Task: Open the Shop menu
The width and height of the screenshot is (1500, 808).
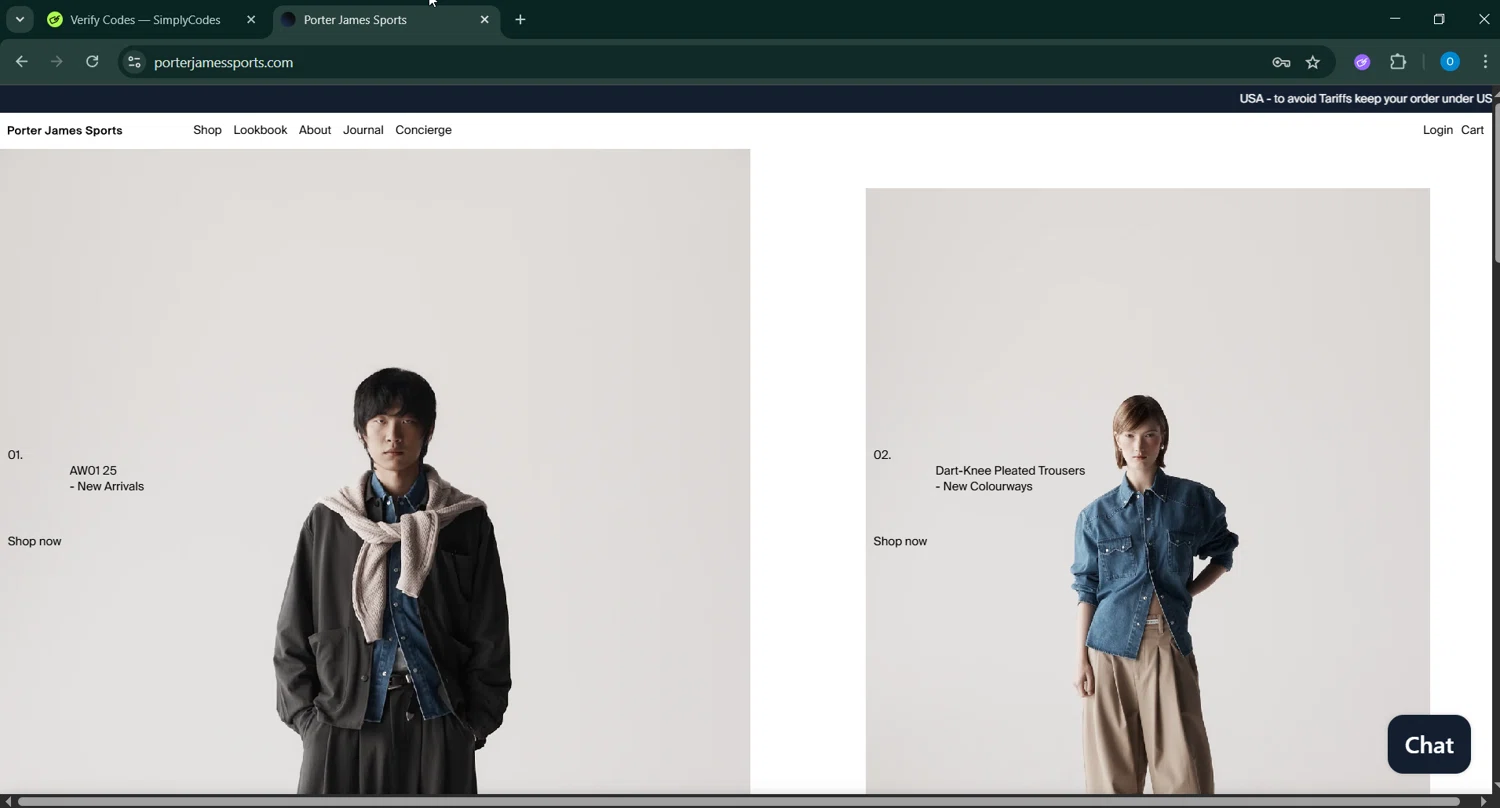Action: click(x=207, y=130)
